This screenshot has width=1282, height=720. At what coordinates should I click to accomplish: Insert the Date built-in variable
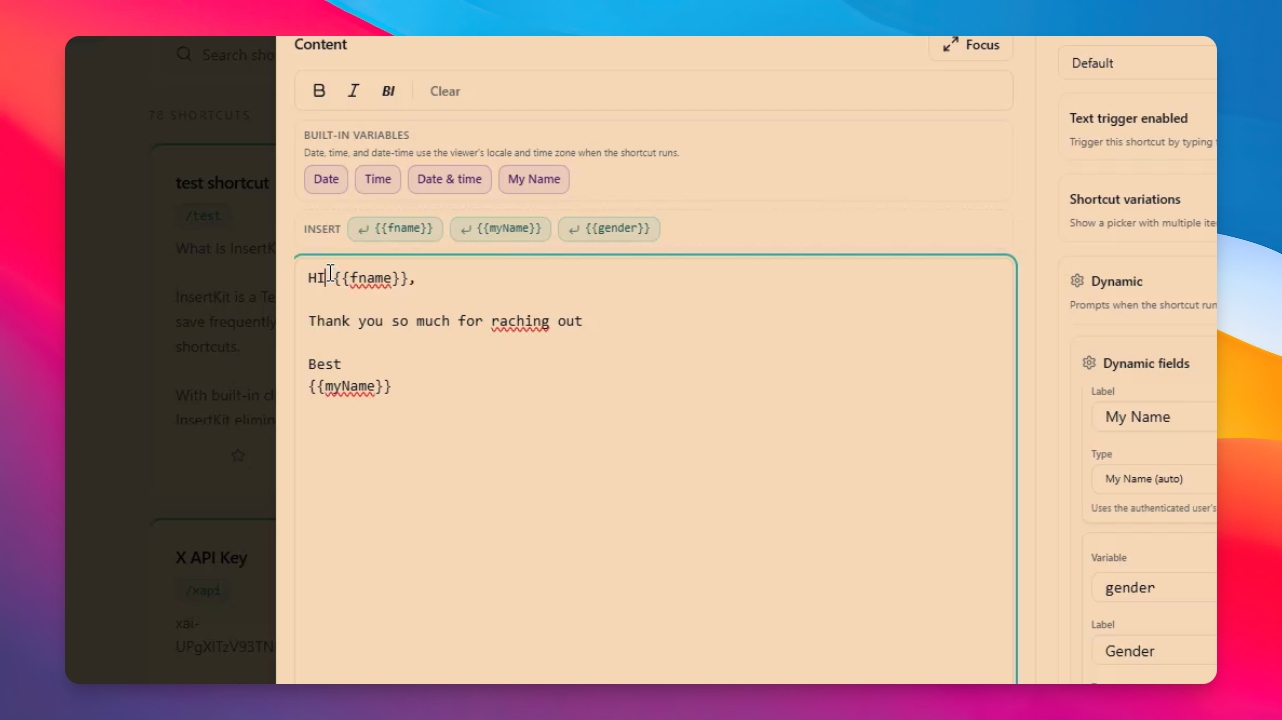[x=326, y=179]
